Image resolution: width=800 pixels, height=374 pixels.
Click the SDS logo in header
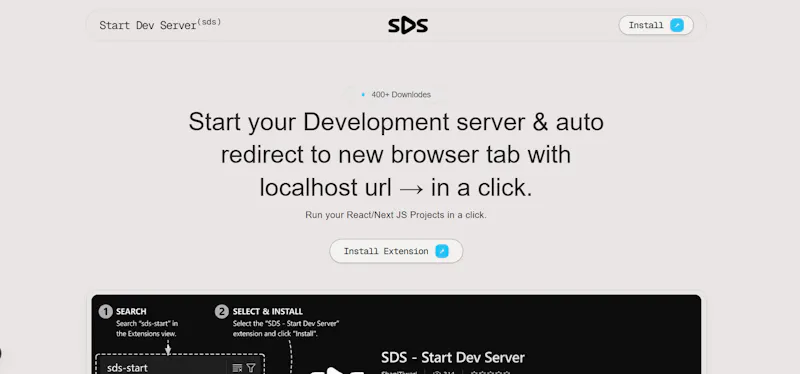pyautogui.click(x=408, y=26)
